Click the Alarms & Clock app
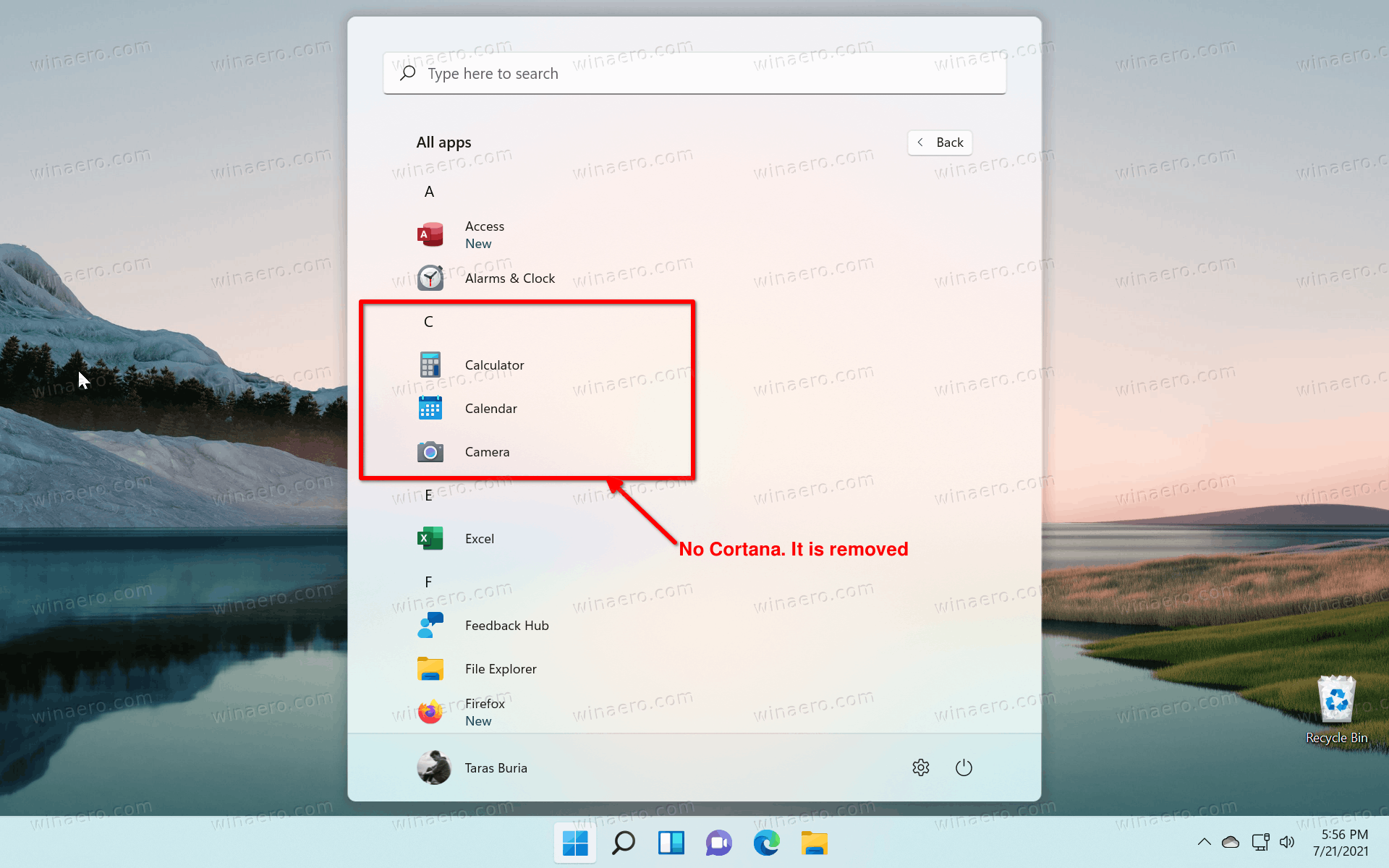Screen dimensions: 1389x868 point(509,278)
